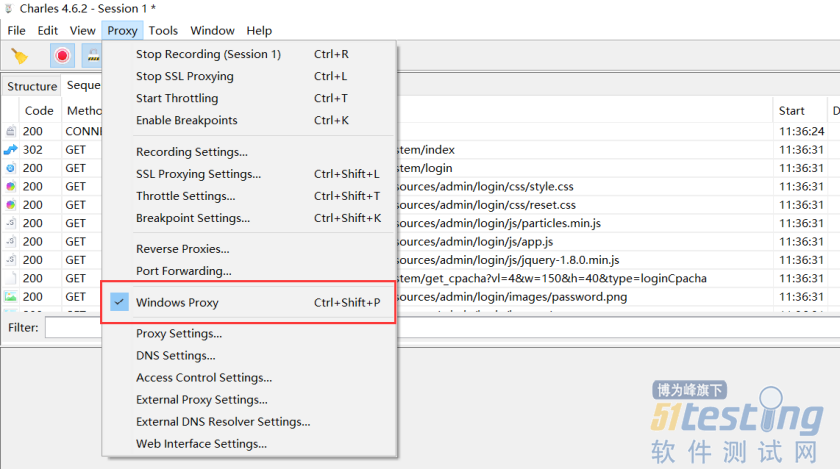The height and width of the screenshot is (470, 840).
Task: Click the script icon of particles.min.js row
Action: tap(11, 223)
